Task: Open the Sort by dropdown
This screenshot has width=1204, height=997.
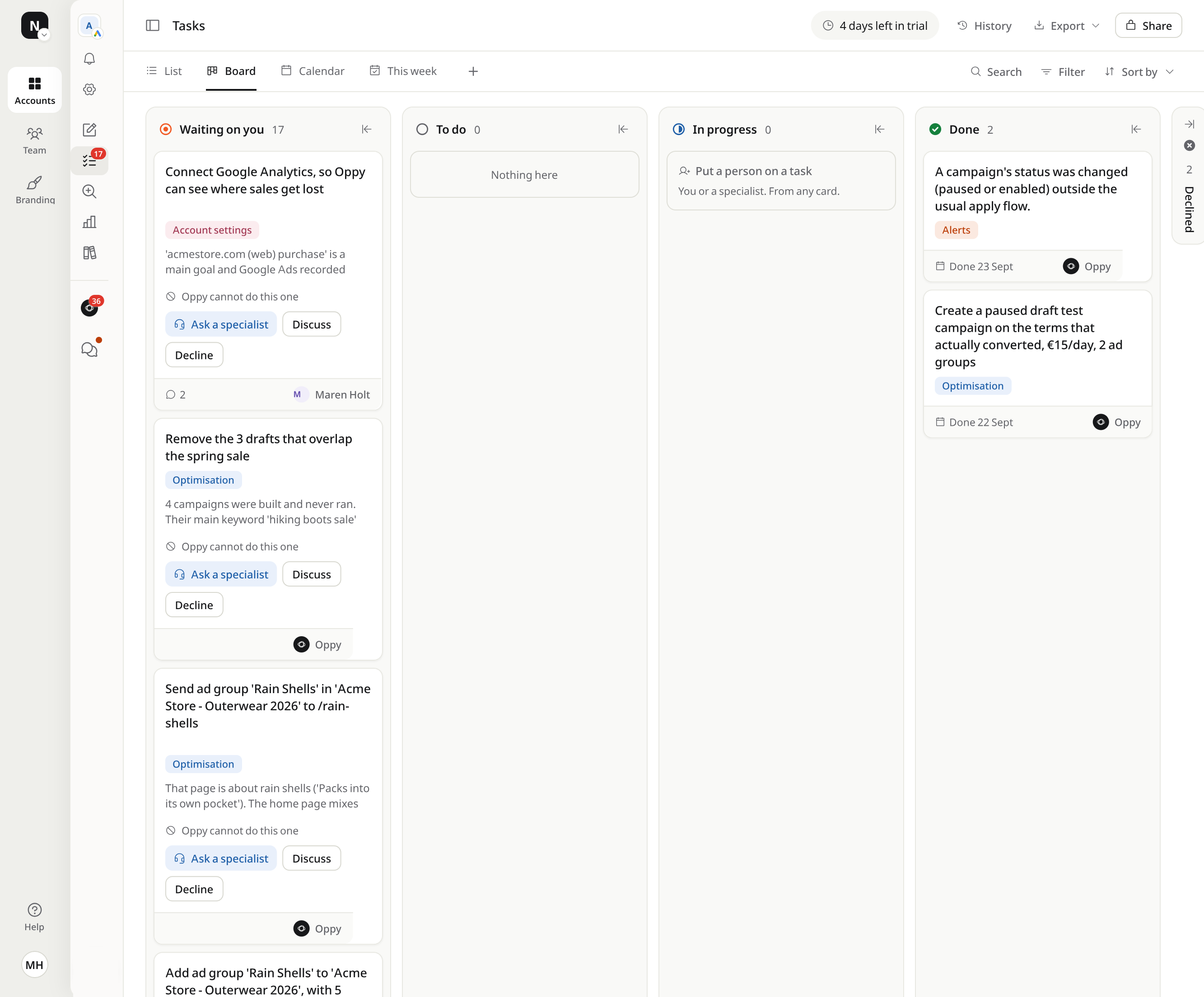Action: (x=1139, y=72)
